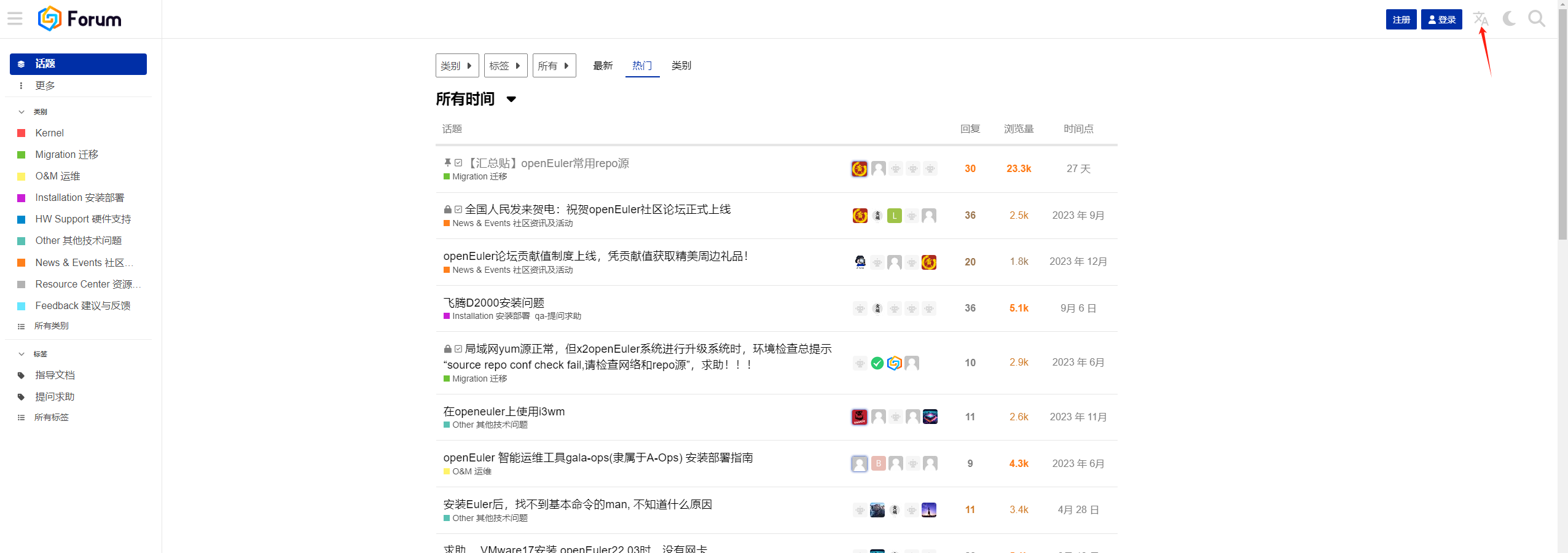Open the search magnifier icon
This screenshot has width=1568, height=553.
coord(1536,18)
